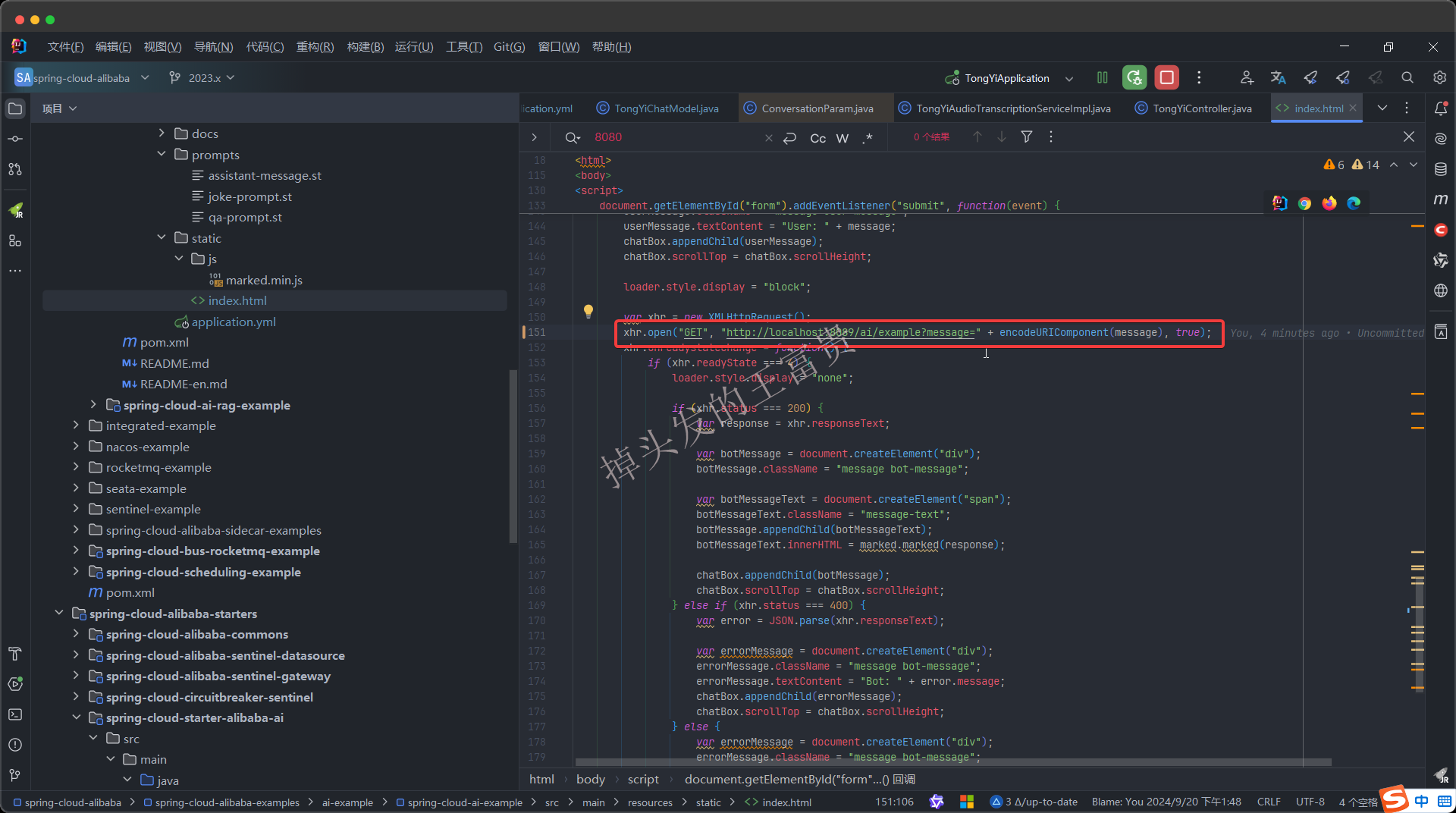
Task: Open the Maven tool window icon
Action: [1441, 199]
